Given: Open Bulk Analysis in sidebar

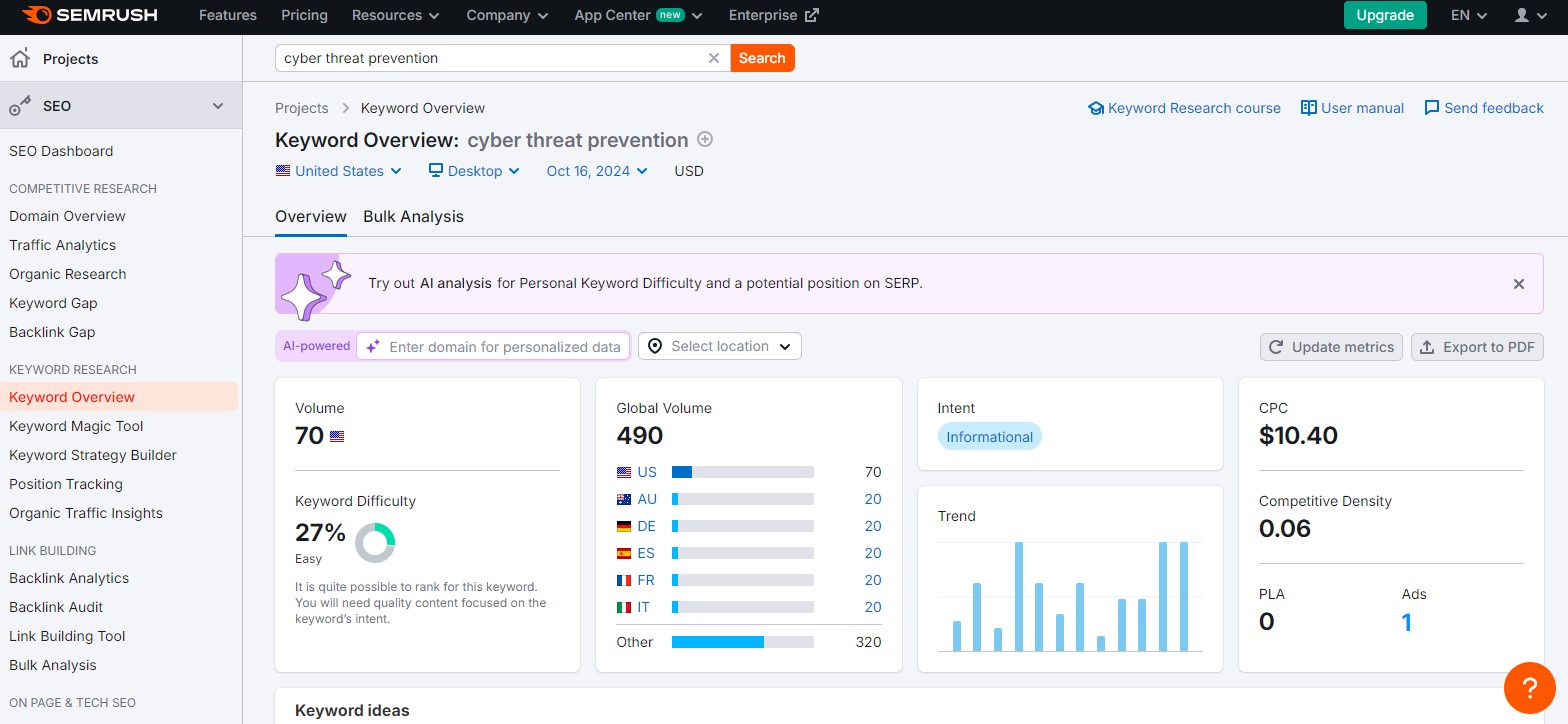Looking at the screenshot, I should pos(53,665).
